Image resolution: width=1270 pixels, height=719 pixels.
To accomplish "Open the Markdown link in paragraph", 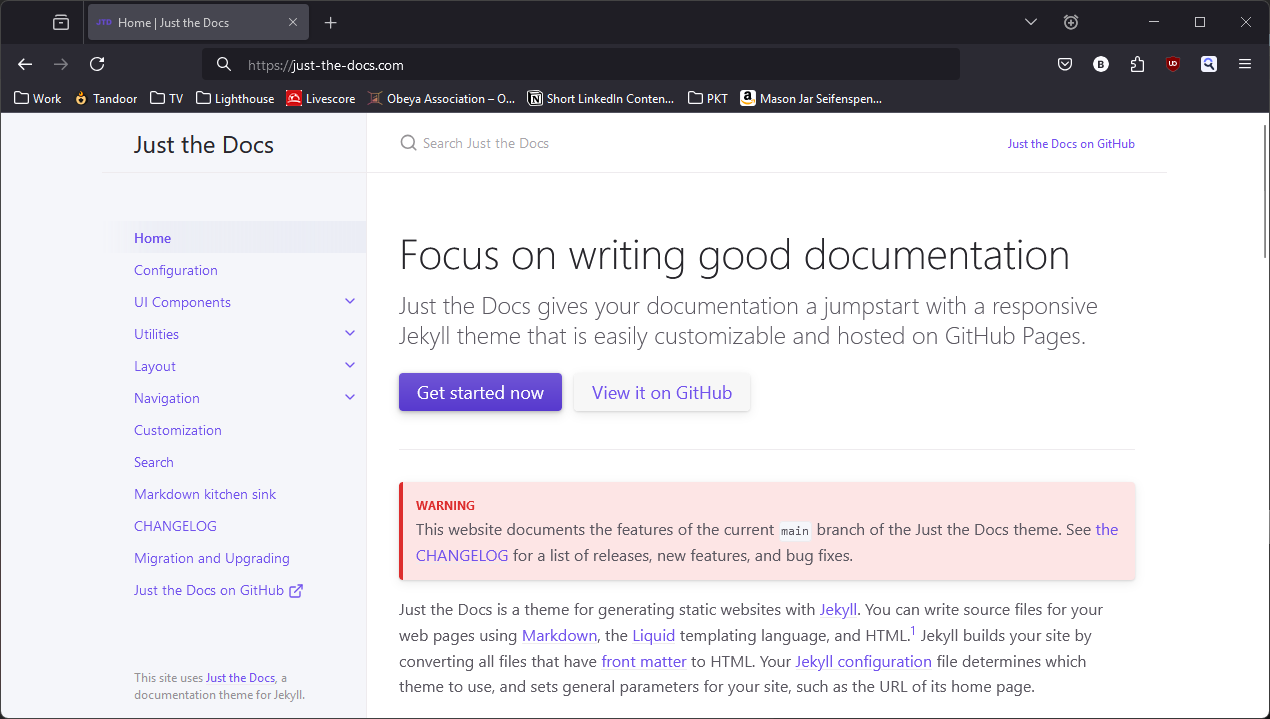I will coord(560,635).
